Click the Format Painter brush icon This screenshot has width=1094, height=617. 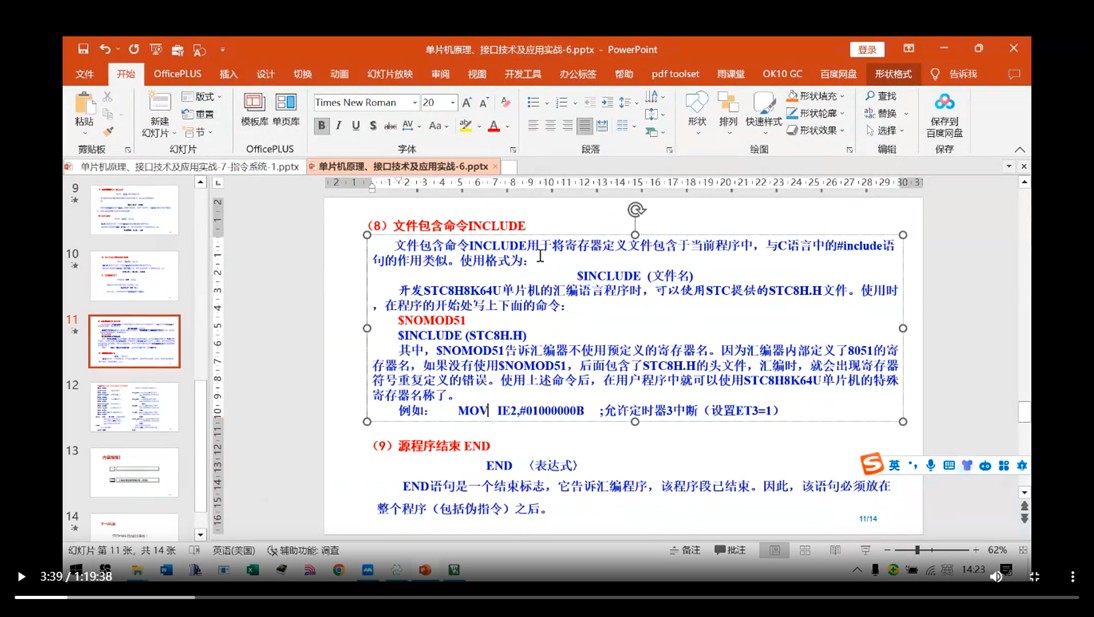click(x=107, y=131)
